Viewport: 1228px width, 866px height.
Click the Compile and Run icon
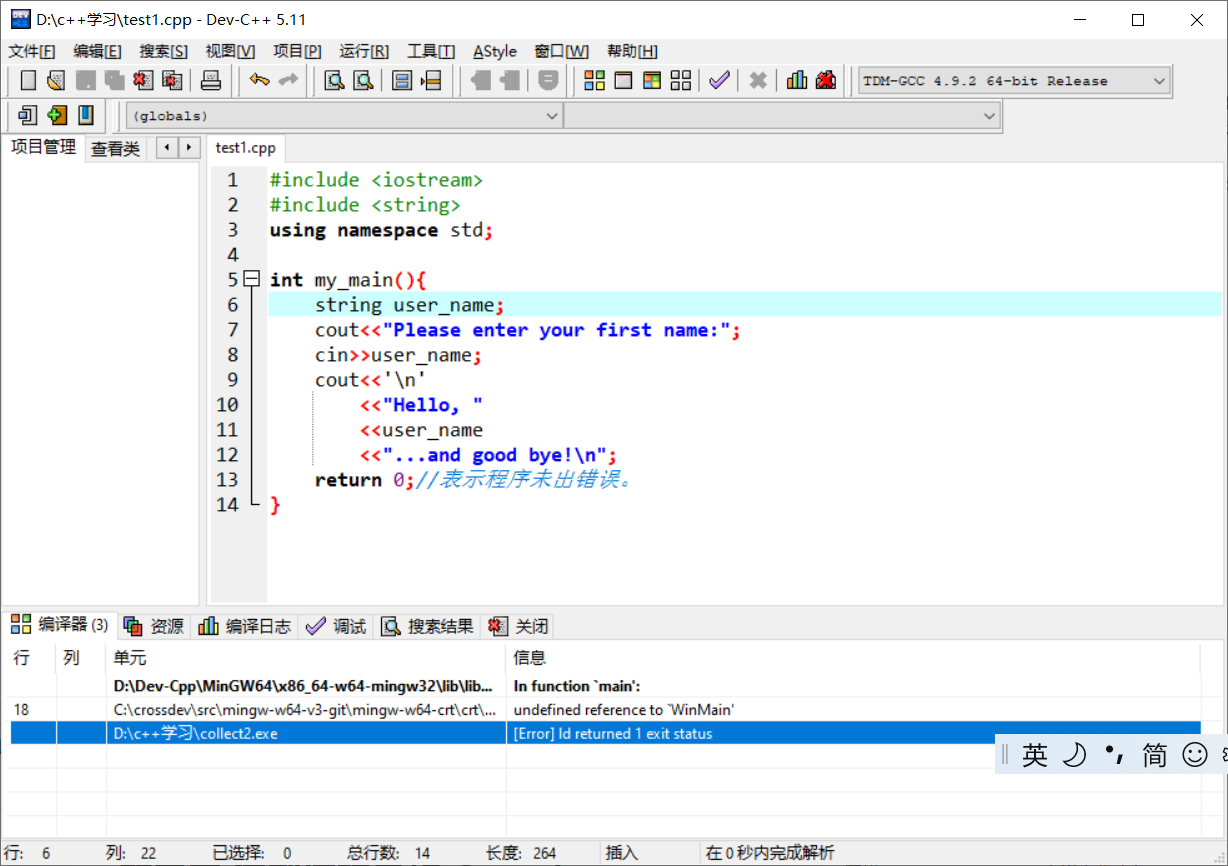click(652, 81)
